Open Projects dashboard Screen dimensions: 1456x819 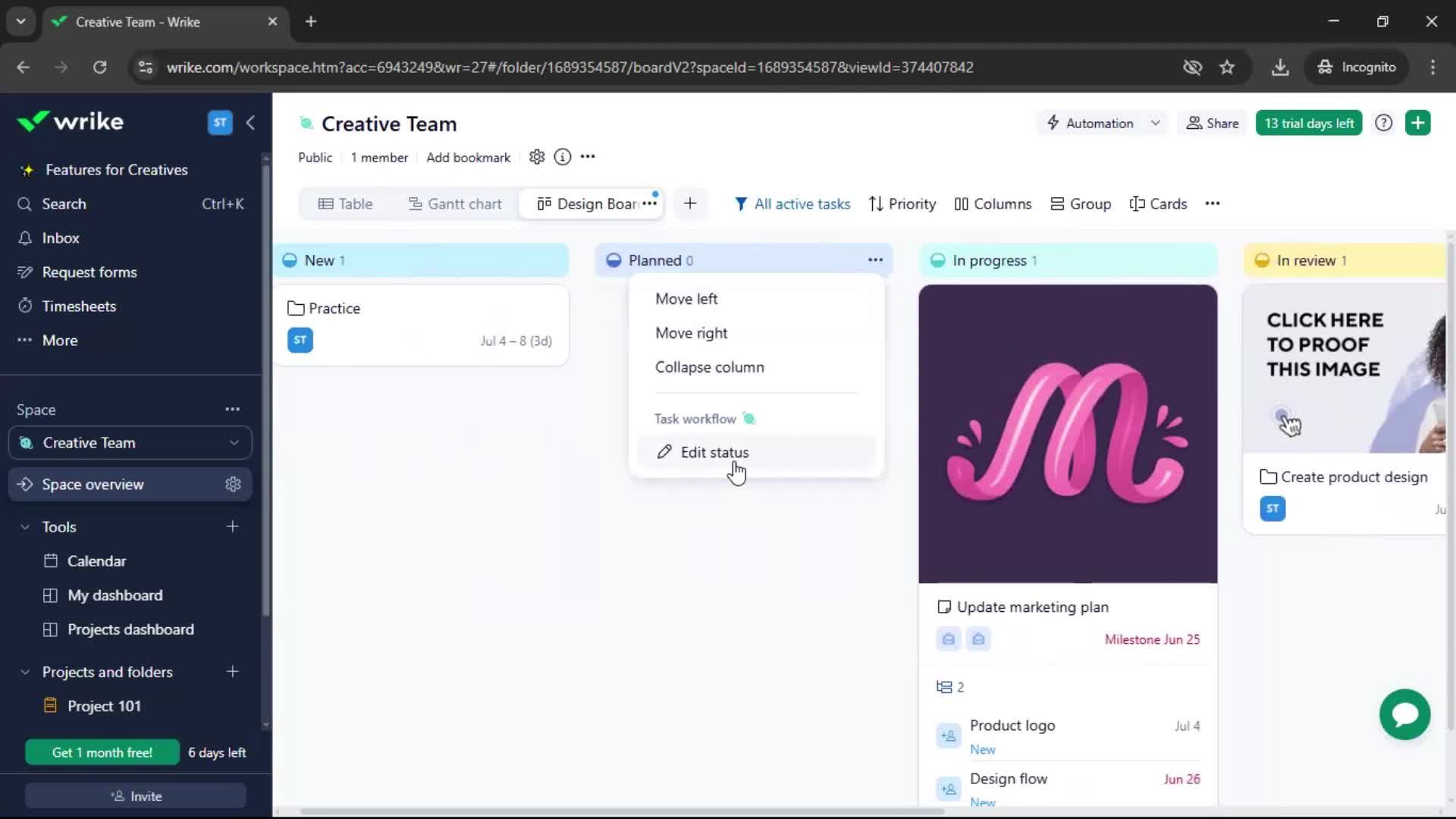click(x=130, y=629)
